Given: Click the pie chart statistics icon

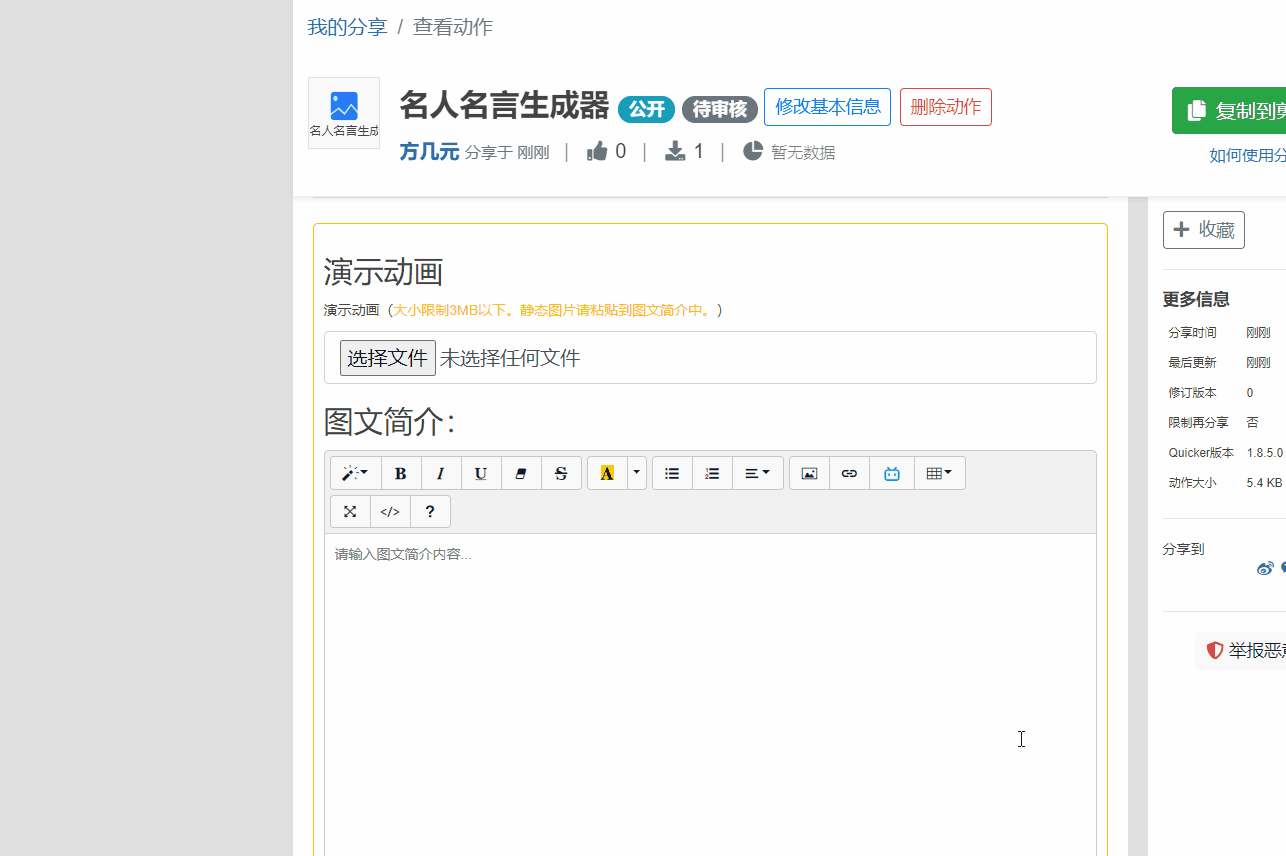Looking at the screenshot, I should [753, 151].
